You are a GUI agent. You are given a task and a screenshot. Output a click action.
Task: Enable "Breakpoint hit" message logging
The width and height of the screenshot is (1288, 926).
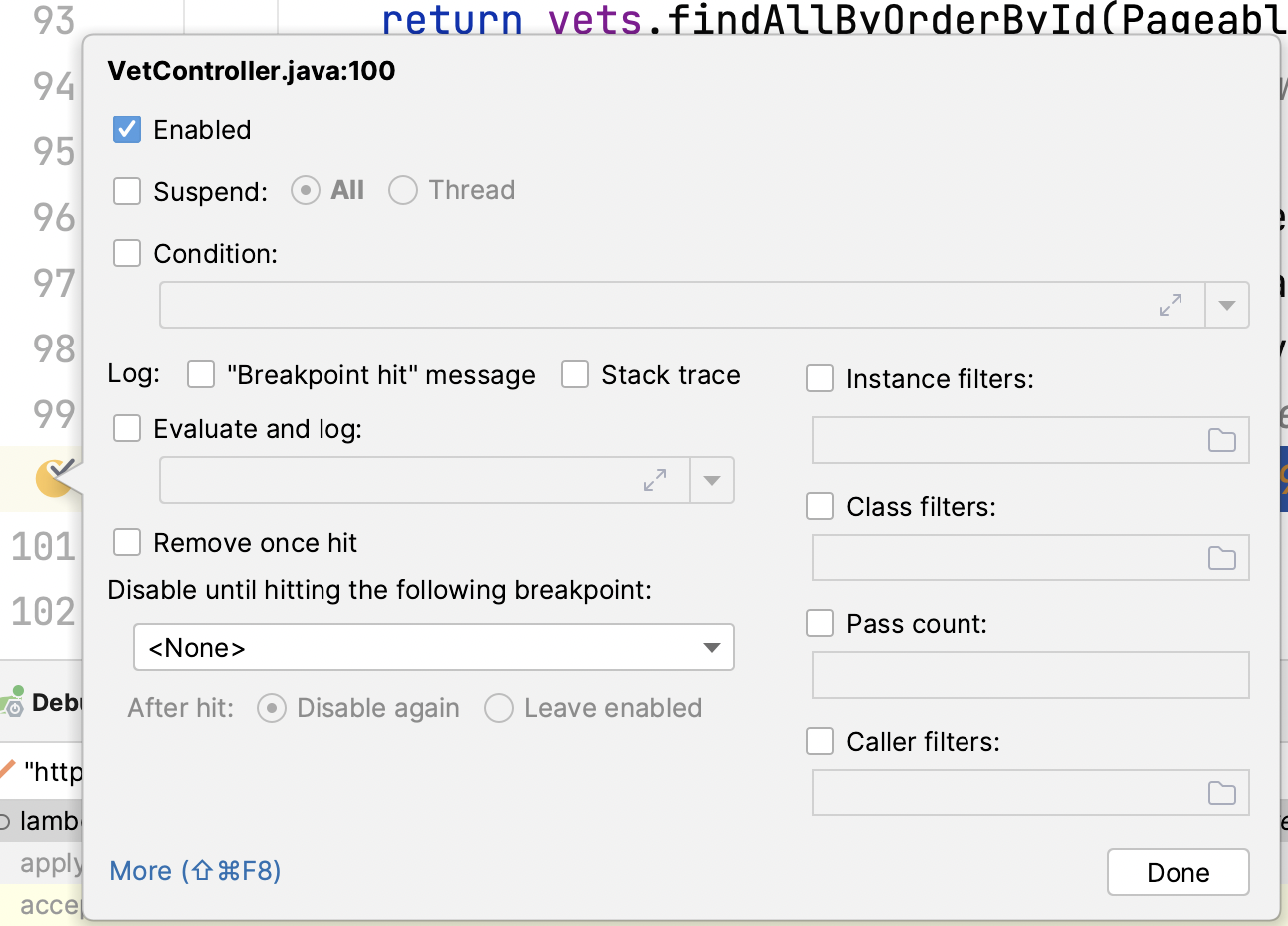201,374
